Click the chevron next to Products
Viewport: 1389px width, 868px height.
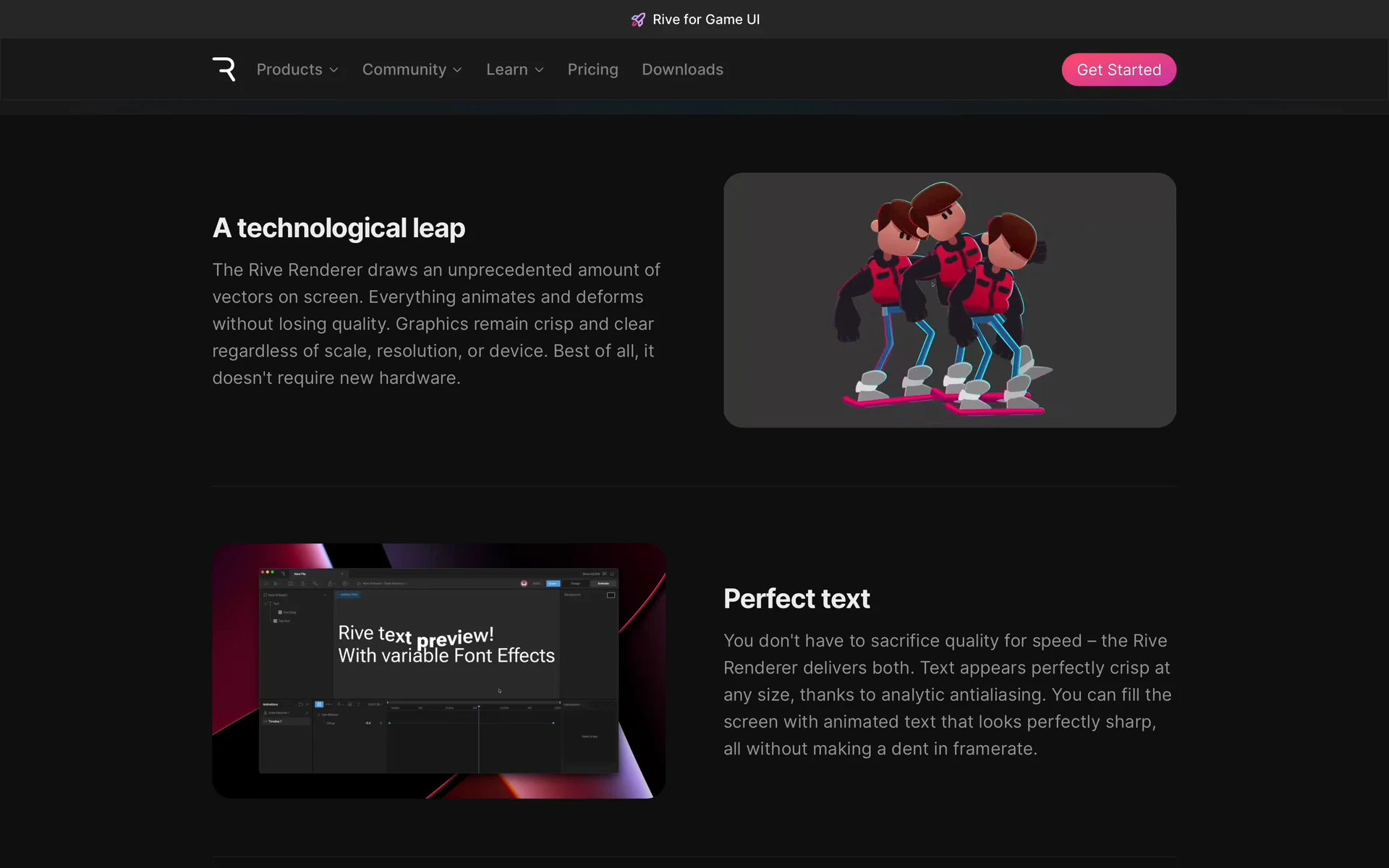click(334, 70)
